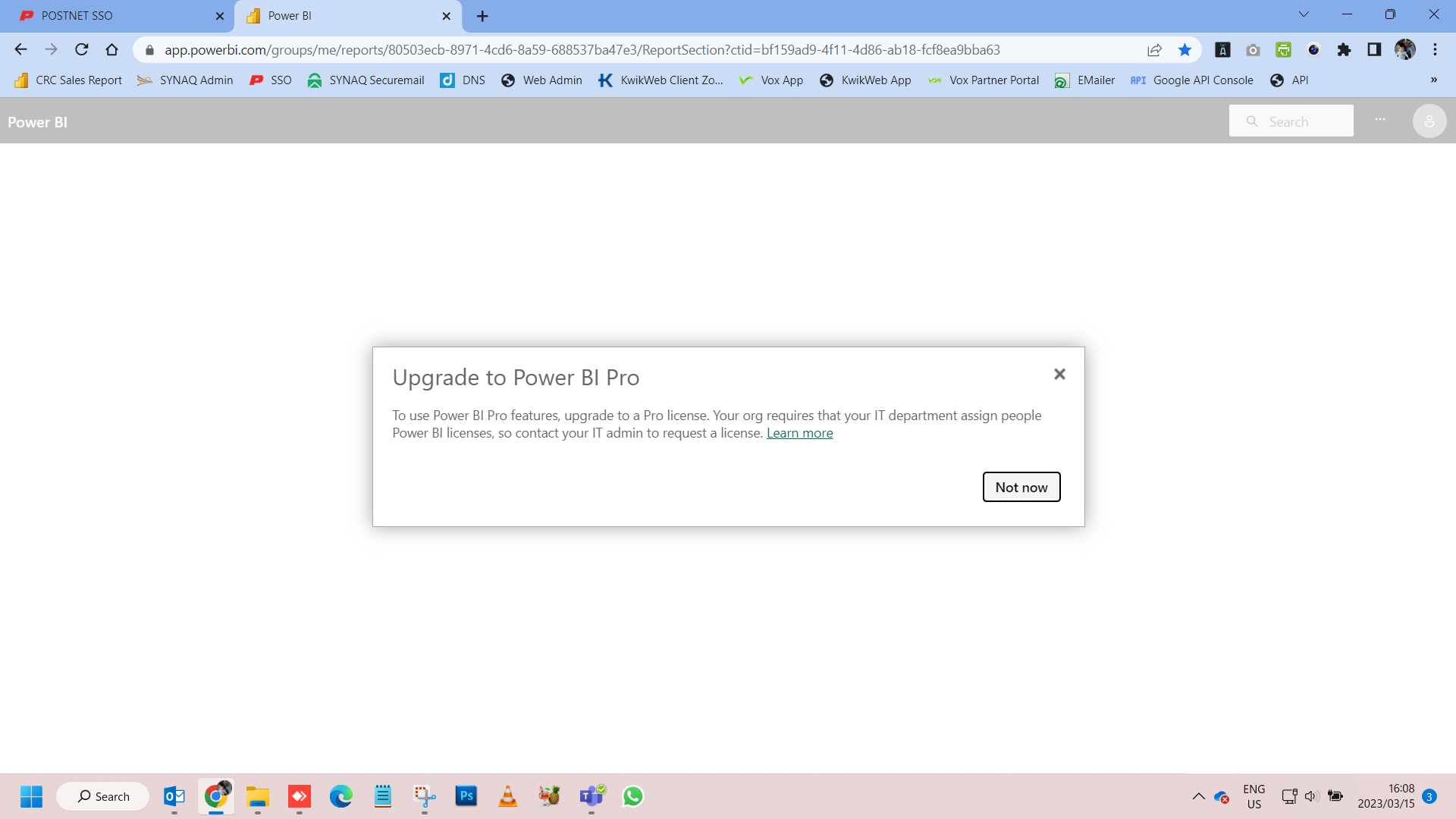Click the taskbar Search box
The width and height of the screenshot is (1456, 819).
click(x=102, y=796)
